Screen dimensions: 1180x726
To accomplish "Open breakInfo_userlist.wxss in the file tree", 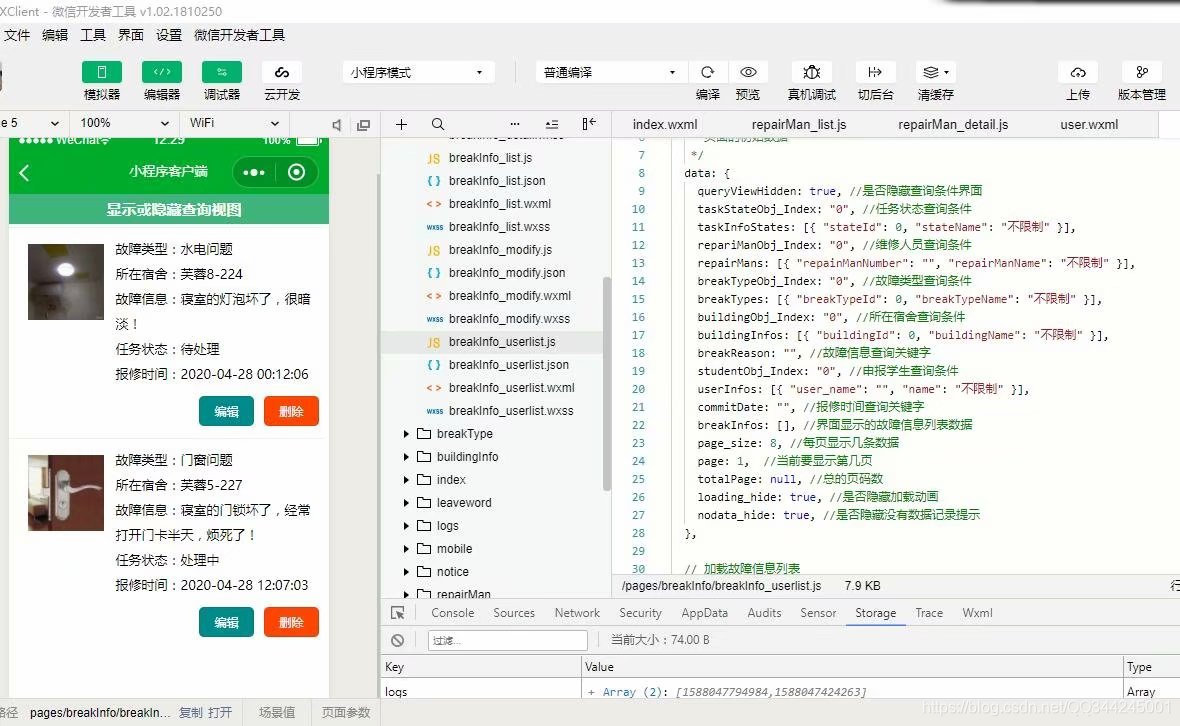I will (511, 411).
